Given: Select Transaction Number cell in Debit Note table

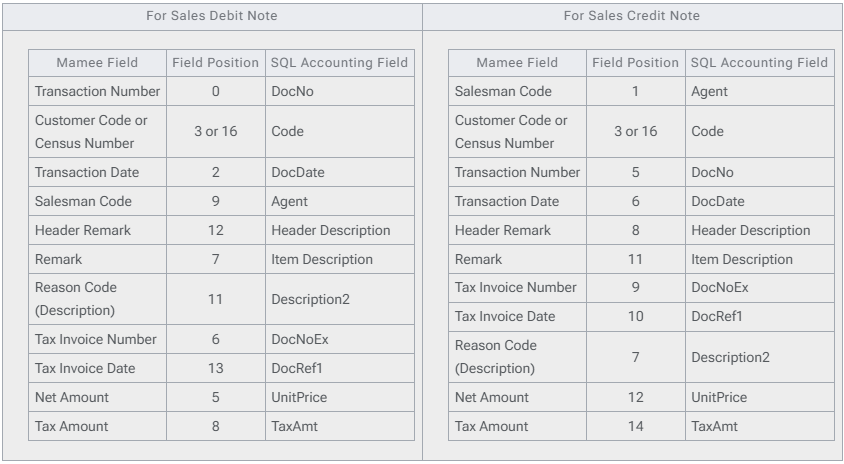Looking at the screenshot, I should coord(97,91).
